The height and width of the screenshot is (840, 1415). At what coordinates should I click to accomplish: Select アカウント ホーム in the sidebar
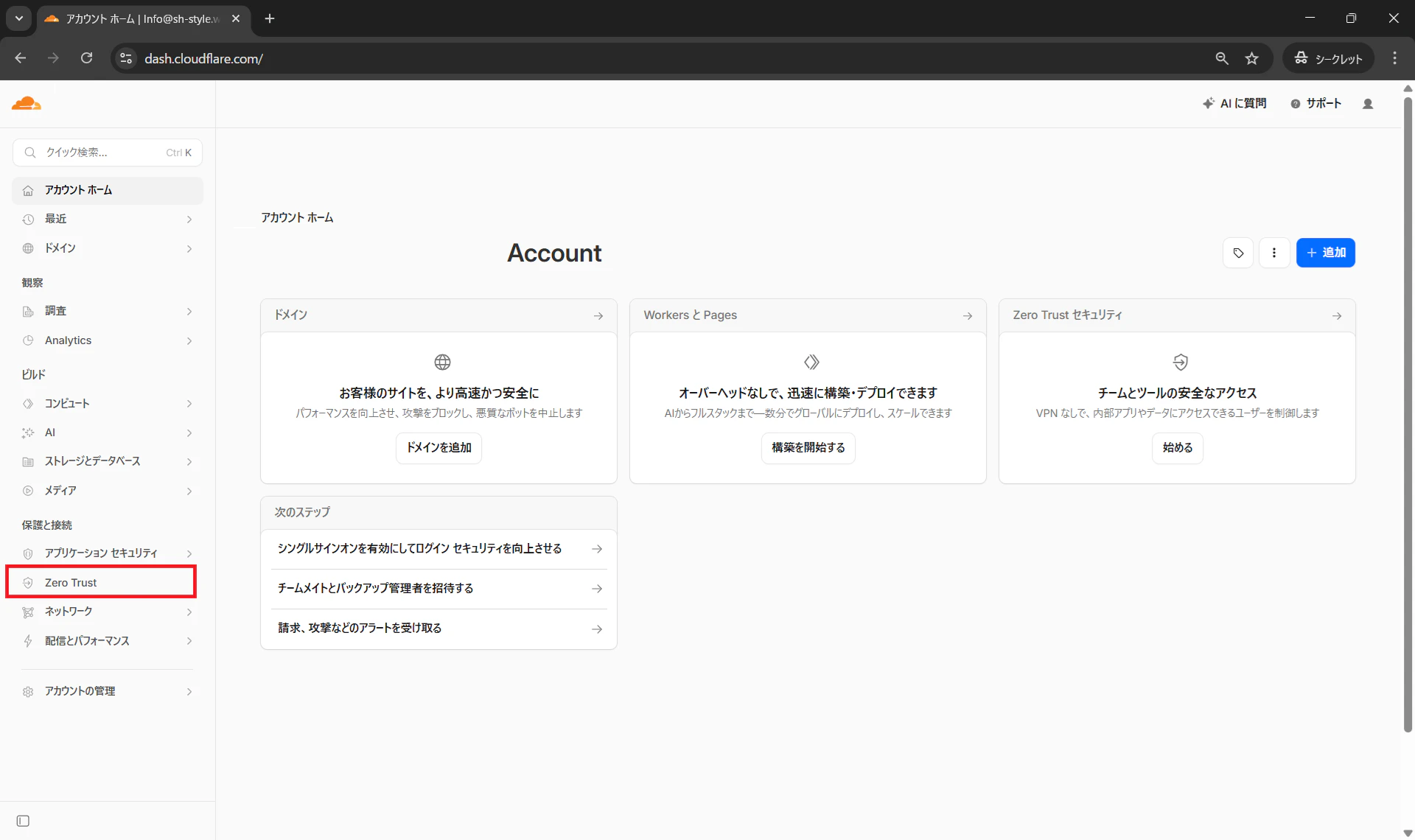[x=108, y=190]
